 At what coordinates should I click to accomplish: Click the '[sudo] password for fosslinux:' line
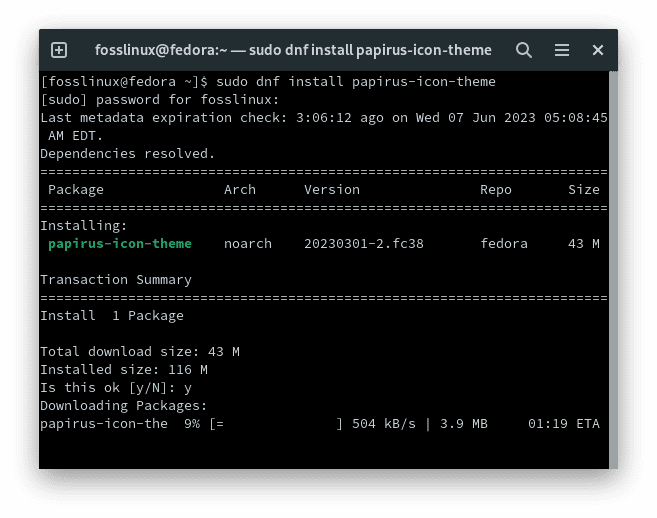[160, 100]
